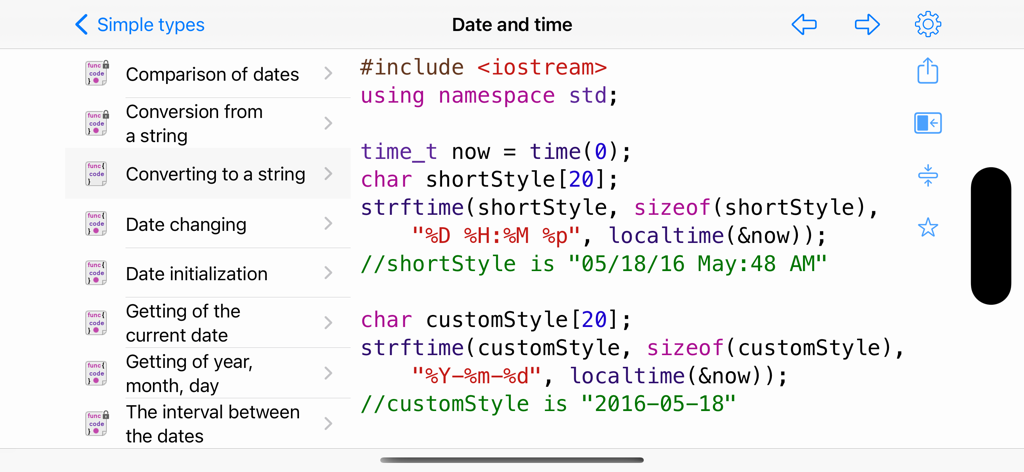
Task: Tap chevron on Date changing row
Action: coord(328,224)
